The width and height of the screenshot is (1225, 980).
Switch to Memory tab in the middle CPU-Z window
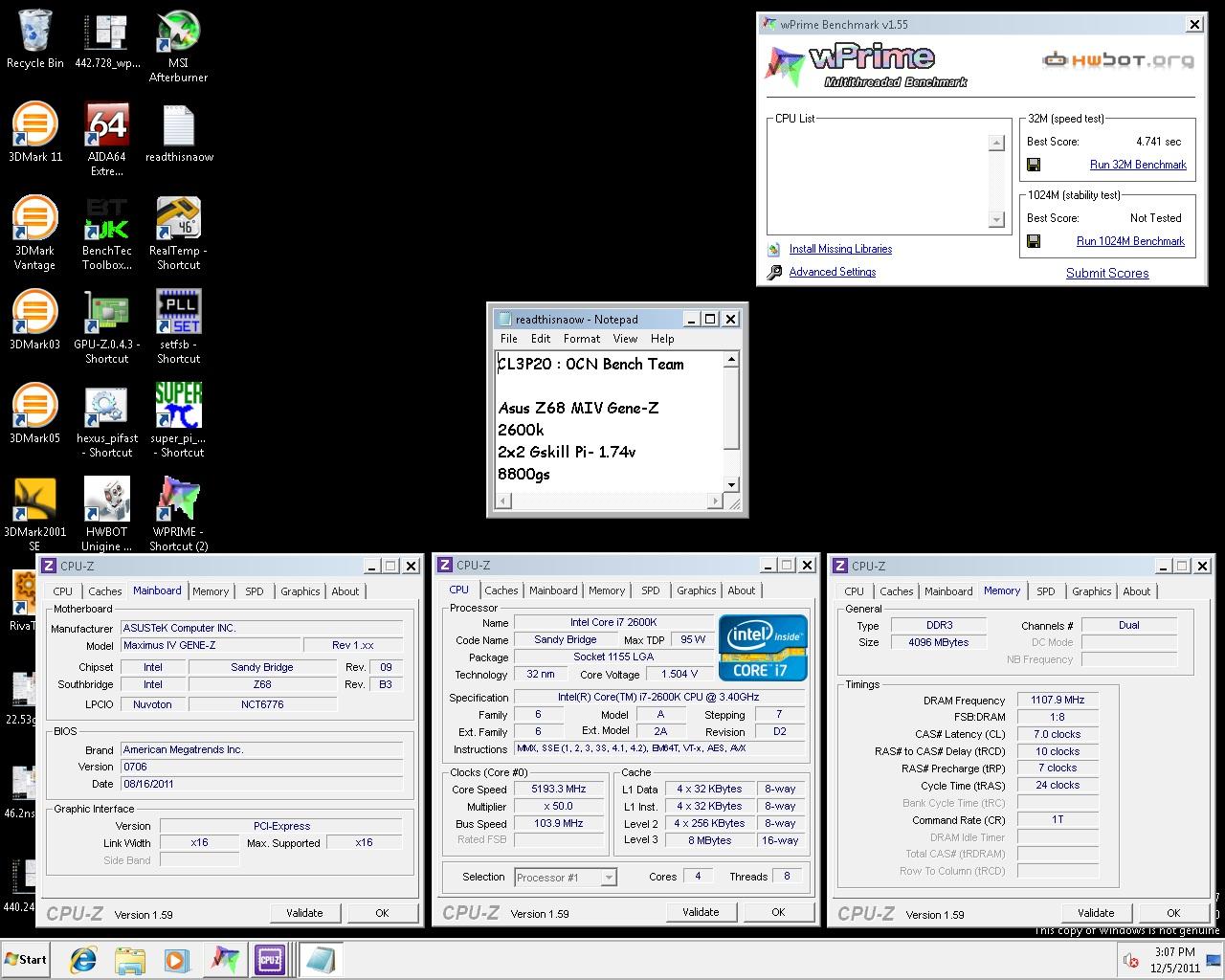607,590
